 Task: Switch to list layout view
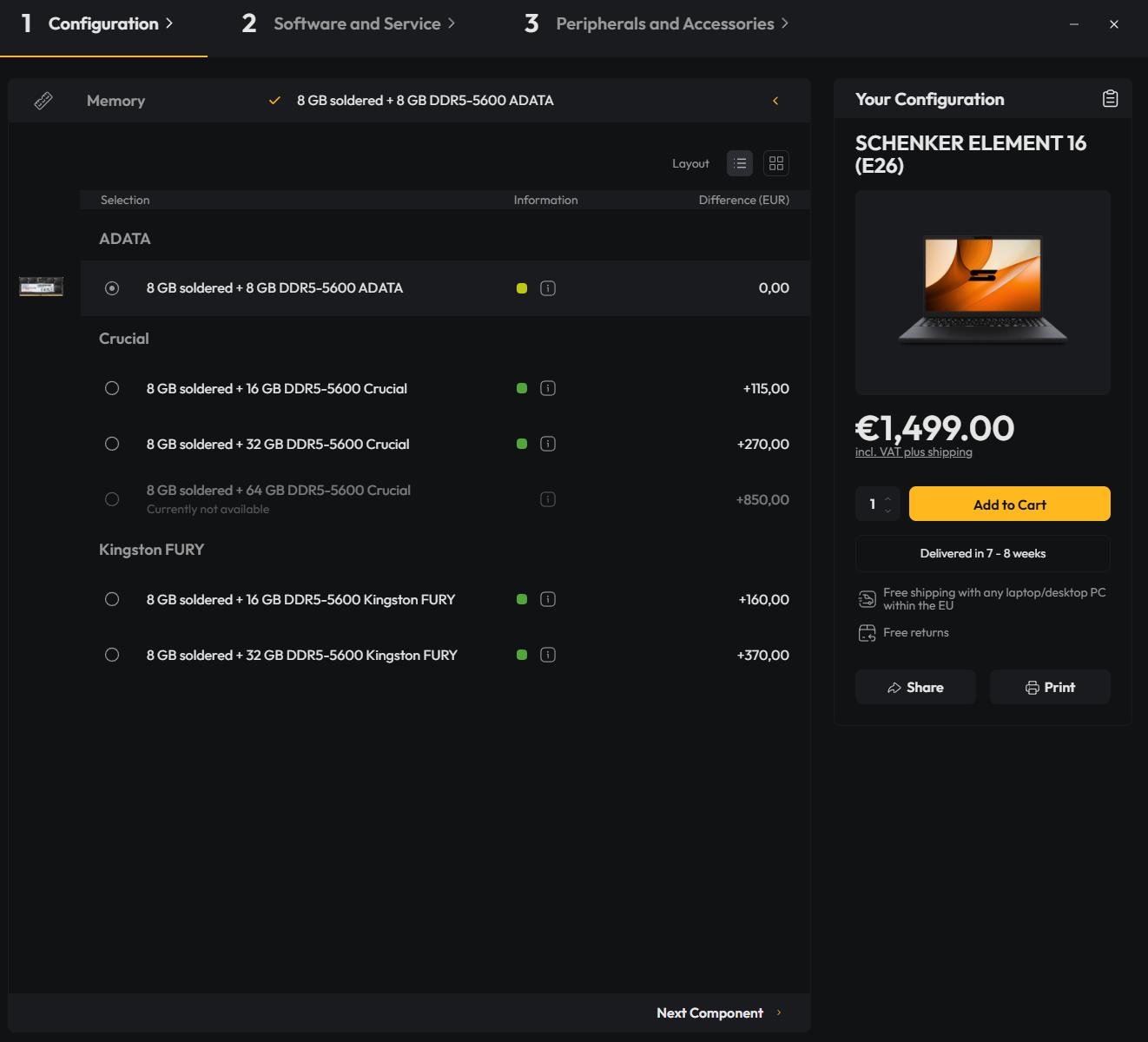click(x=740, y=163)
